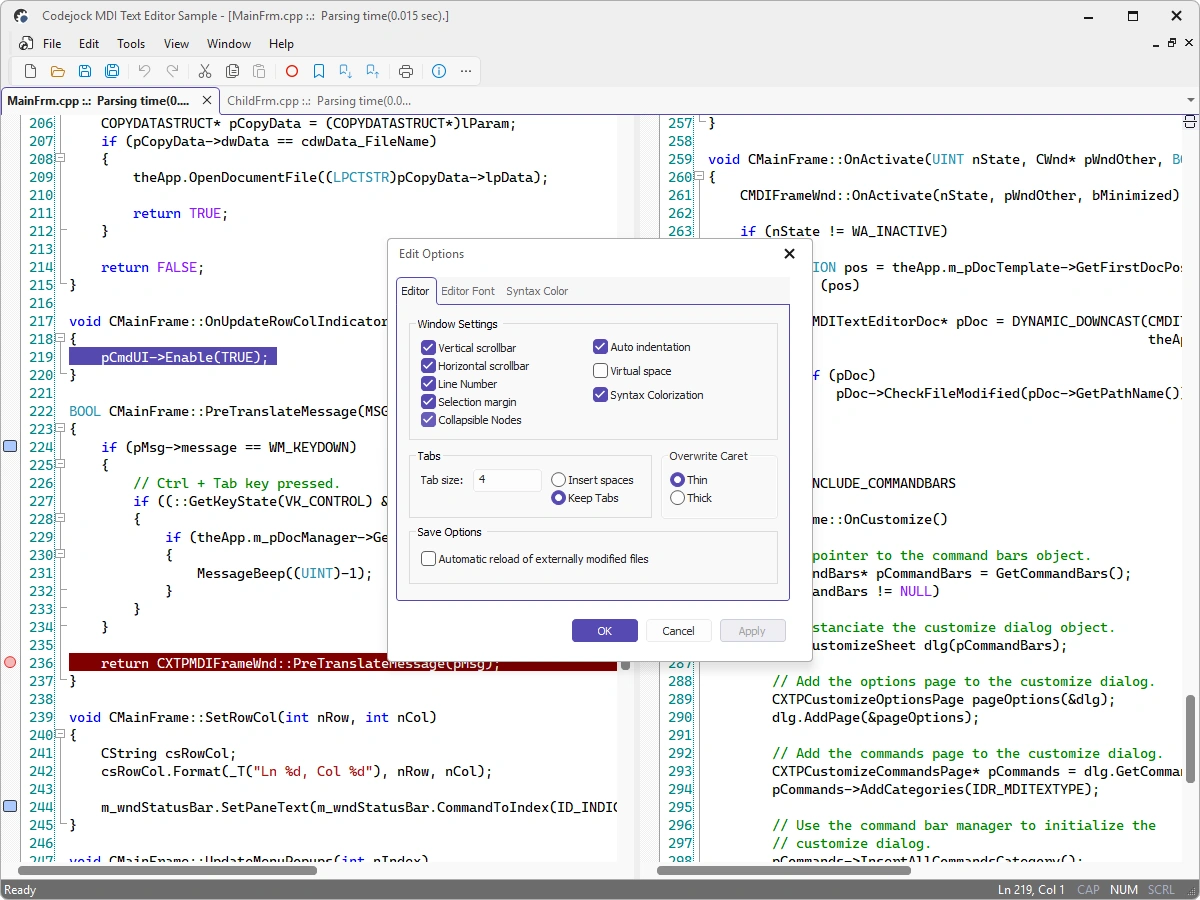
Task: Close the MainFrm.cpp tab
Action: (x=208, y=100)
